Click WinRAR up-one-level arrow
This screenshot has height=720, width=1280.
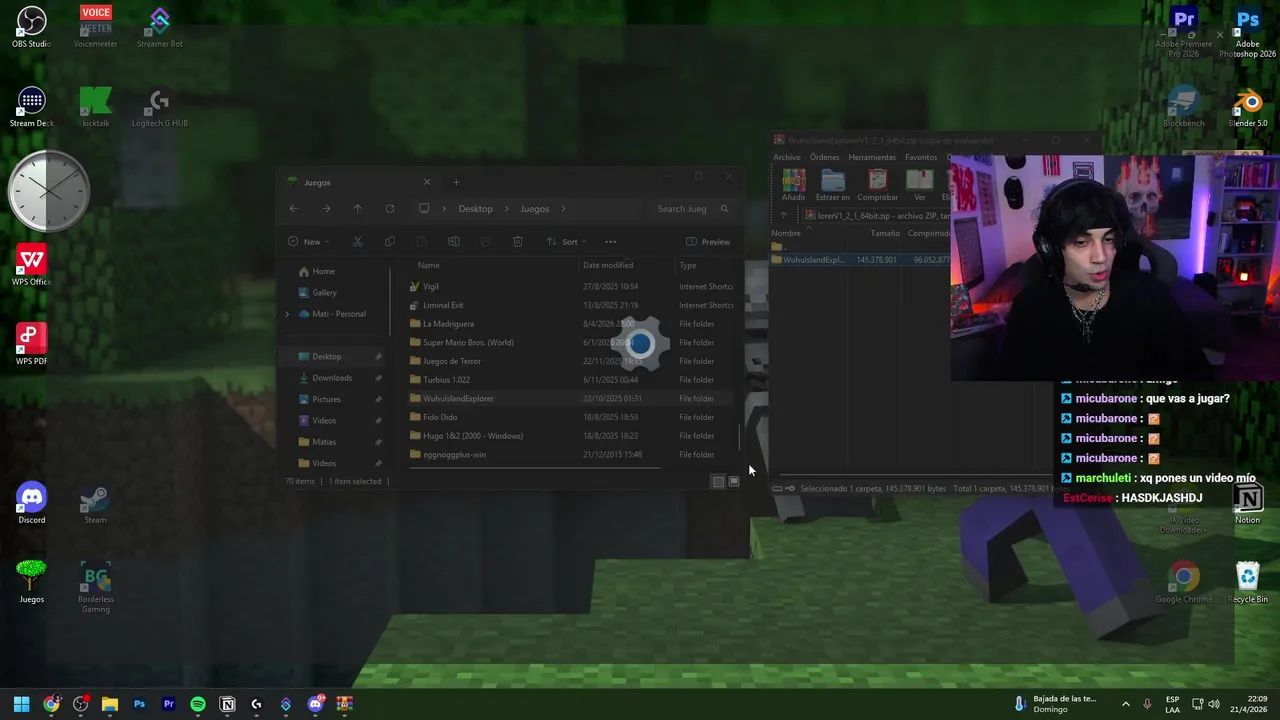pos(783,216)
